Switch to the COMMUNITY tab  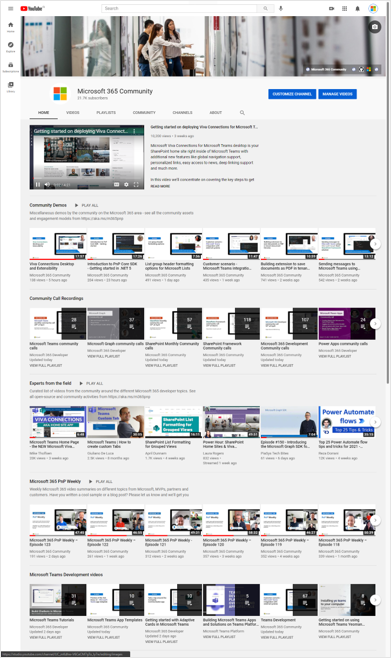pos(144,112)
